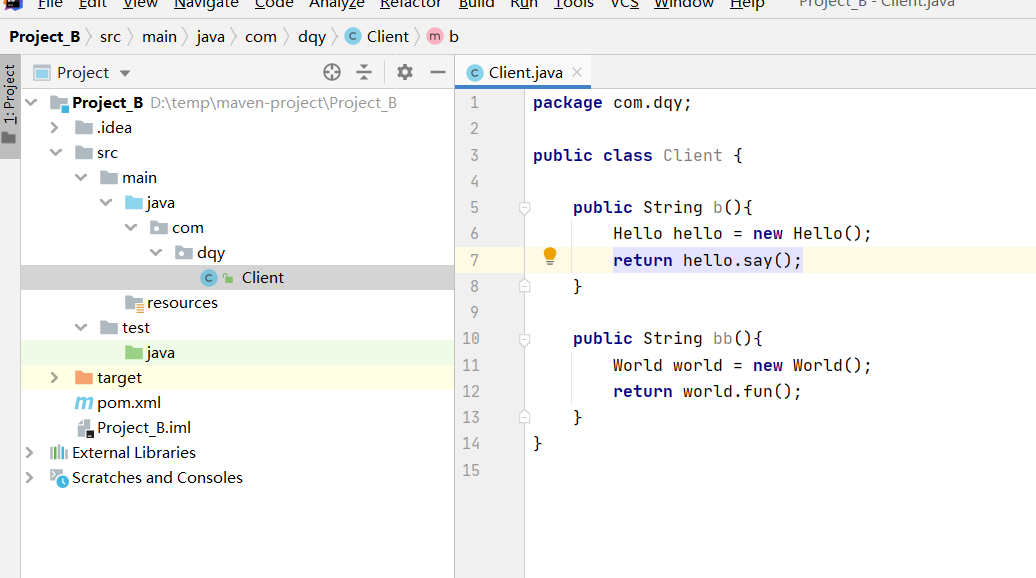1036x578 pixels.
Task: Collapse the src folder
Action: tap(56, 153)
